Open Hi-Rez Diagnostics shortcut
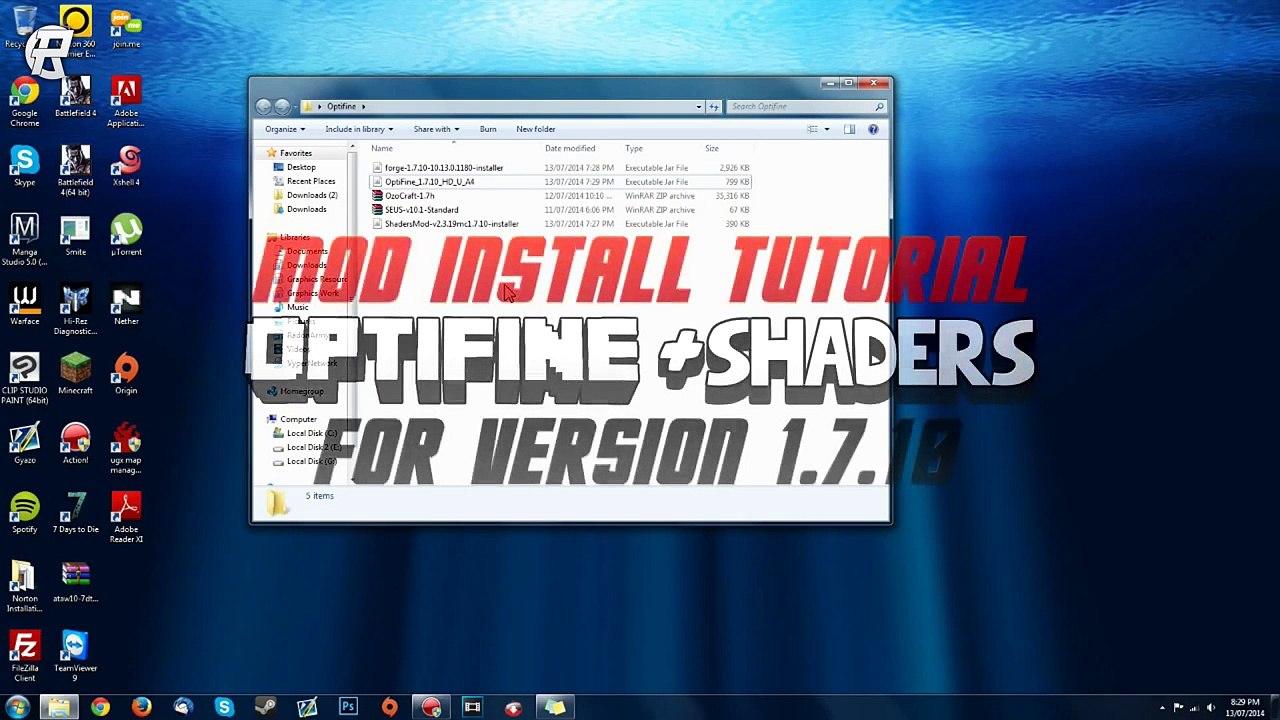The width and height of the screenshot is (1280, 720). (75, 310)
